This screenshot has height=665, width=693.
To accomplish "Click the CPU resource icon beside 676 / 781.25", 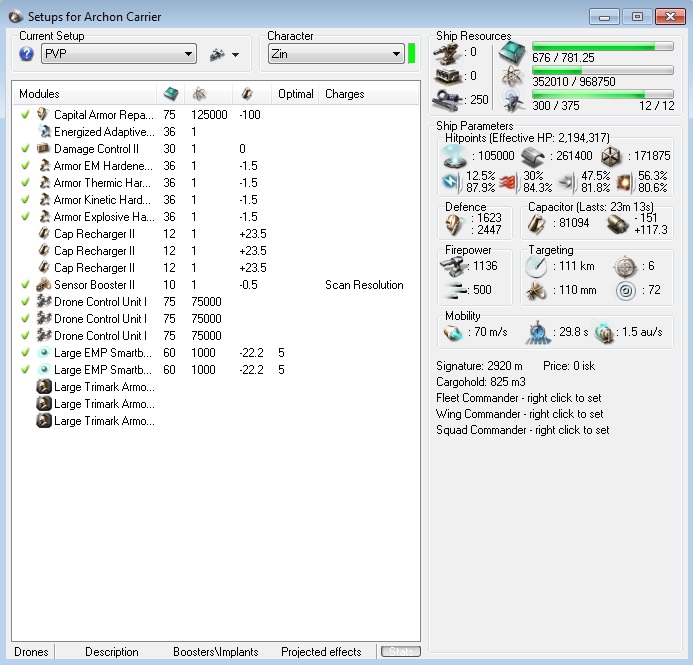I will [512, 53].
